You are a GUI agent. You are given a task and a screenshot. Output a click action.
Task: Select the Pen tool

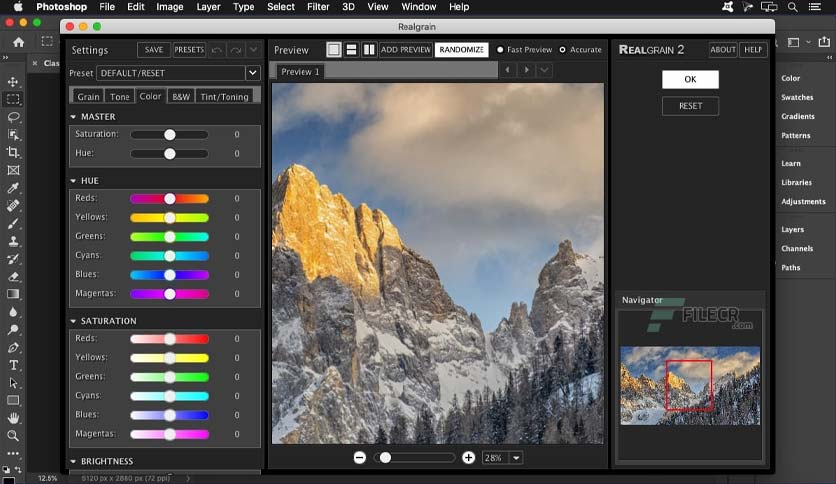click(x=13, y=348)
